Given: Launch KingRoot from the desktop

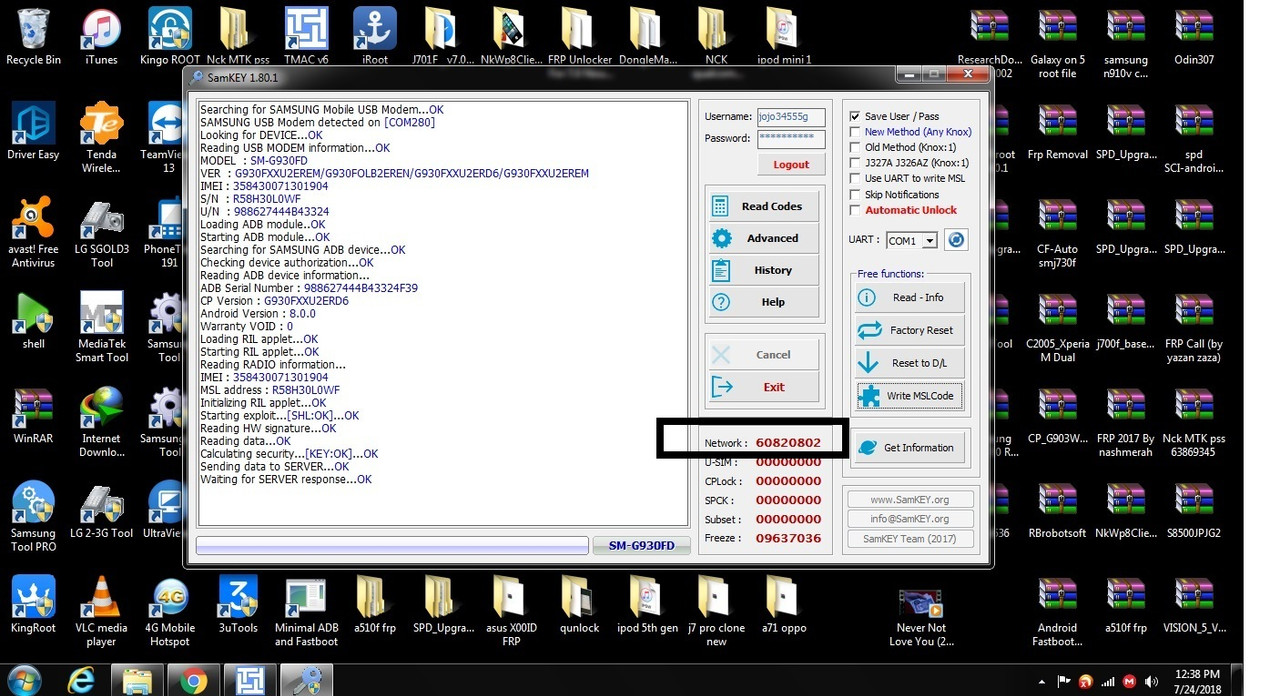Looking at the screenshot, I should click(x=33, y=604).
